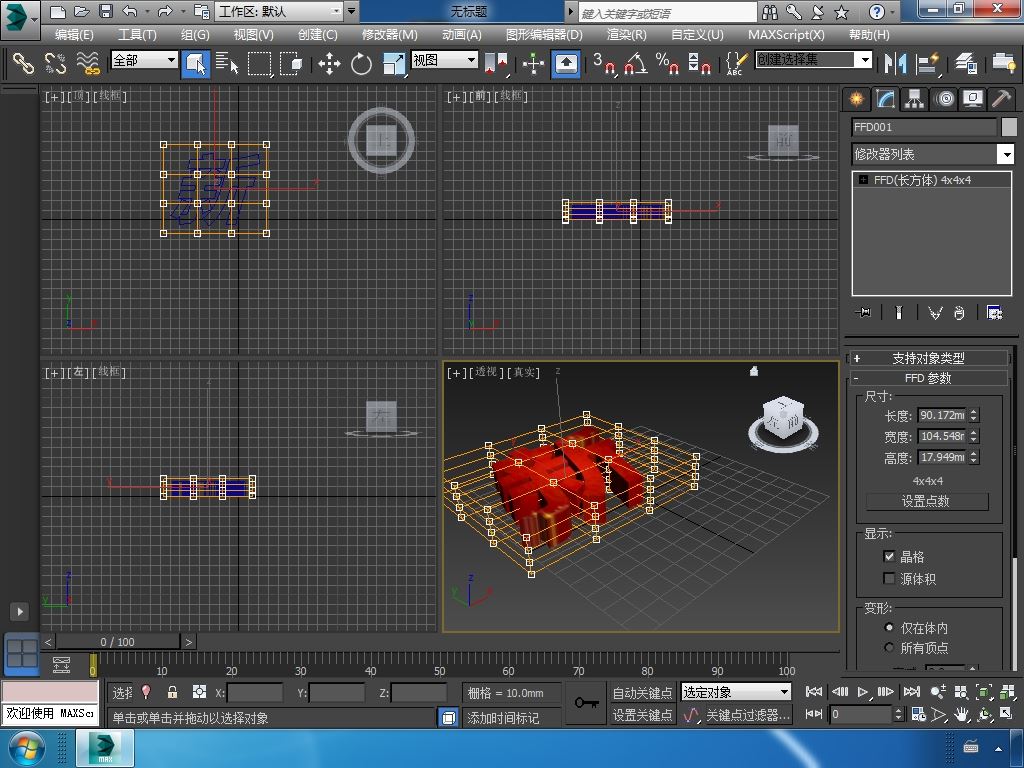Select the Move tool in main toolbar
1024x768 pixels.
pos(329,64)
